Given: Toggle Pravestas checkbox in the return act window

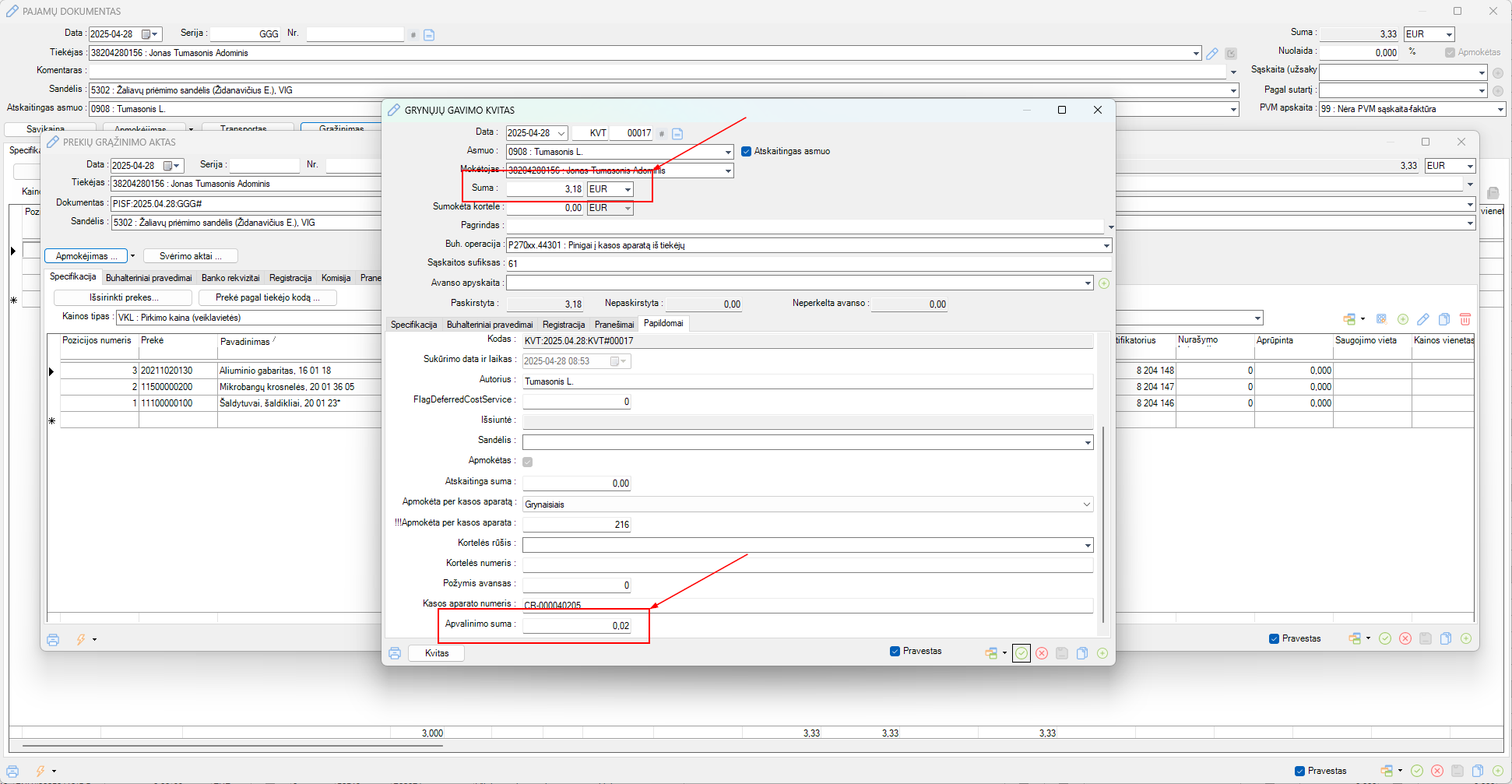Looking at the screenshot, I should coord(1274,639).
